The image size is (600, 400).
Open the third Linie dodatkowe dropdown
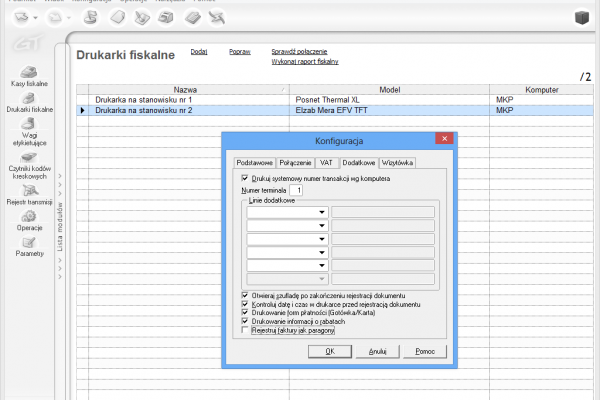322,239
